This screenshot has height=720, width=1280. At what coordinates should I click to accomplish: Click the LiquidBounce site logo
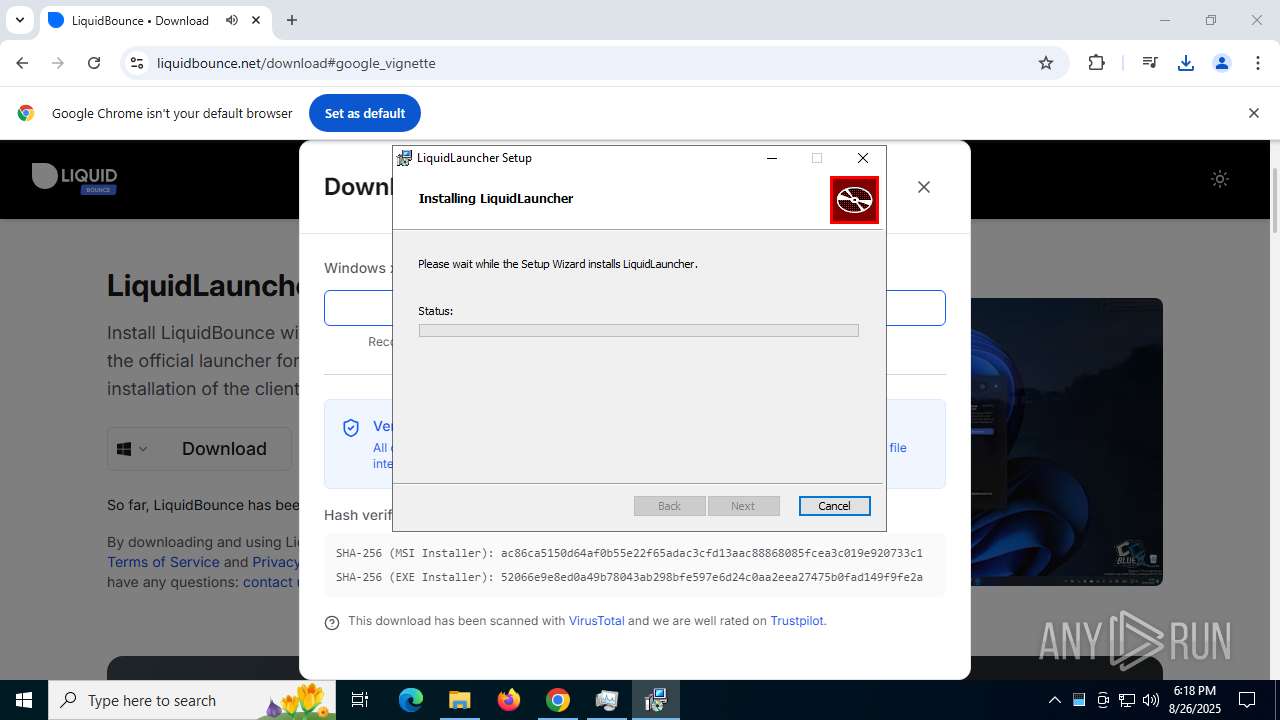pos(75,178)
